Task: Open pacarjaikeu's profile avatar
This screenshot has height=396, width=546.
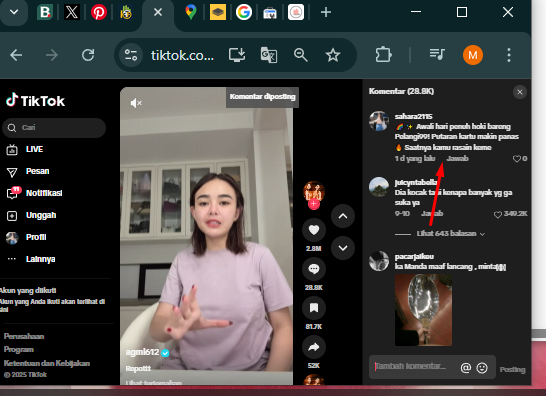Action: [379, 261]
